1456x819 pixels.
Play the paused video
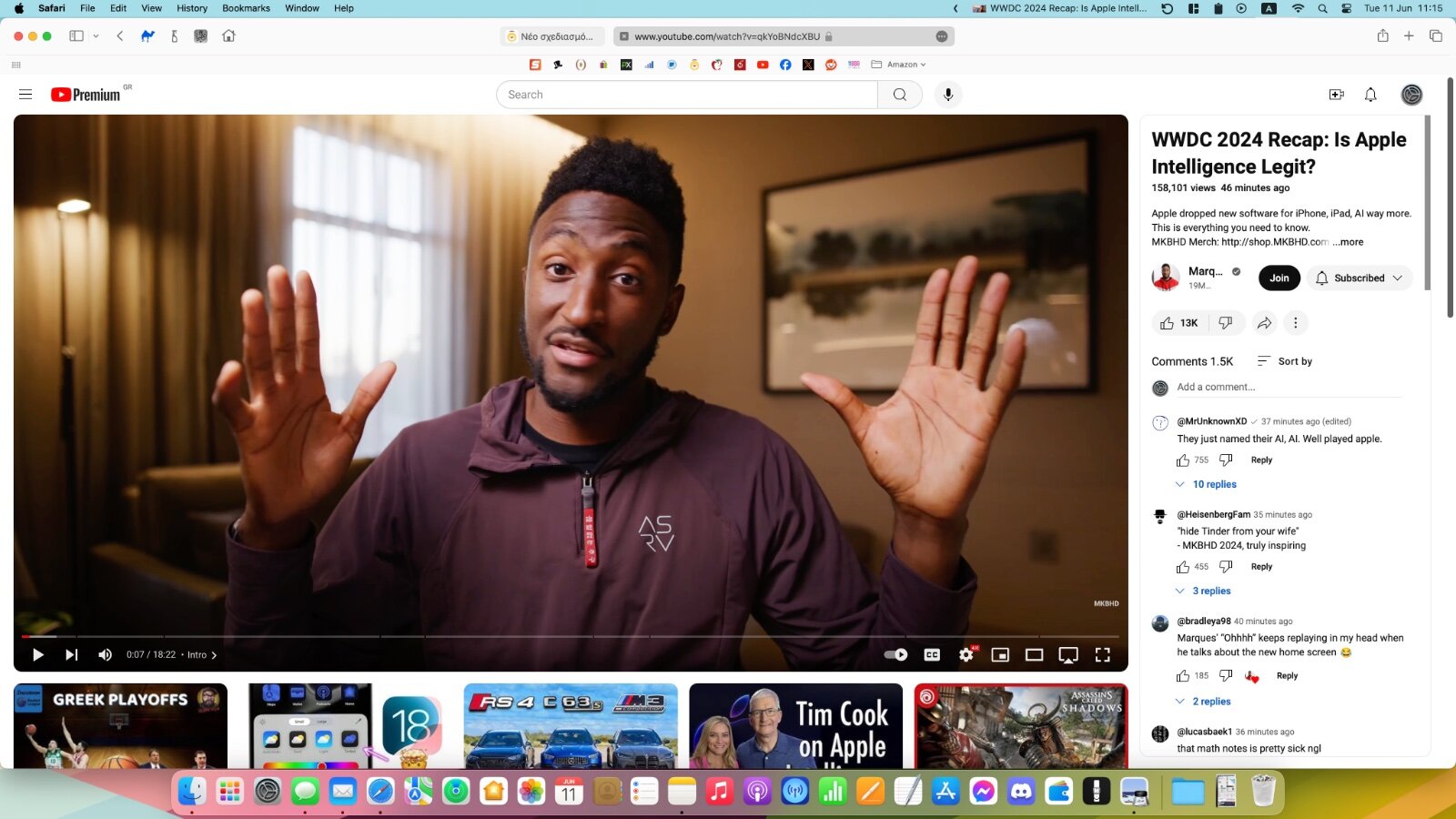pyautogui.click(x=37, y=654)
